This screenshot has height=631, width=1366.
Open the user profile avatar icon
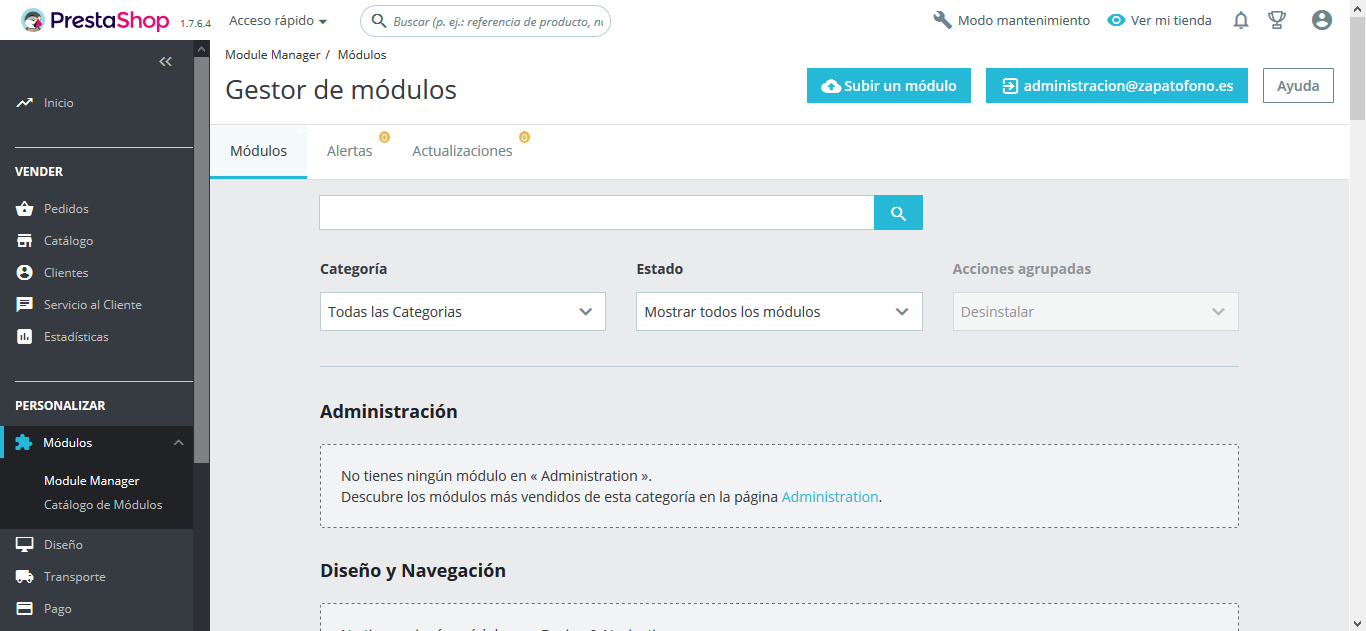point(1322,20)
